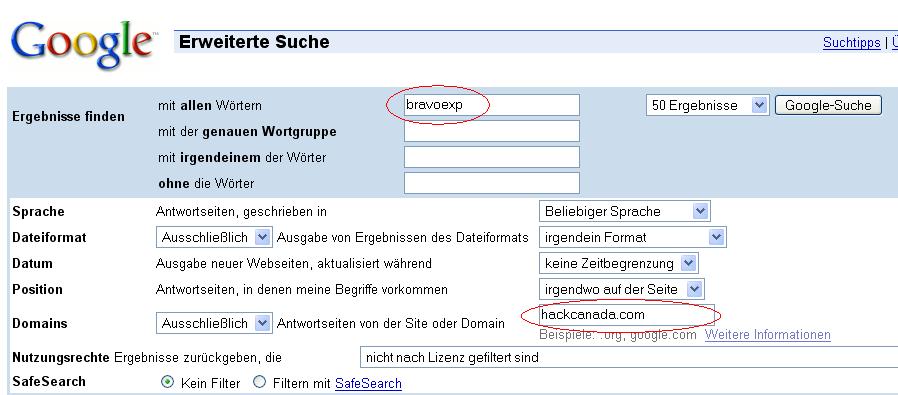Click the 'Position' row label

pyautogui.click(x=37, y=289)
